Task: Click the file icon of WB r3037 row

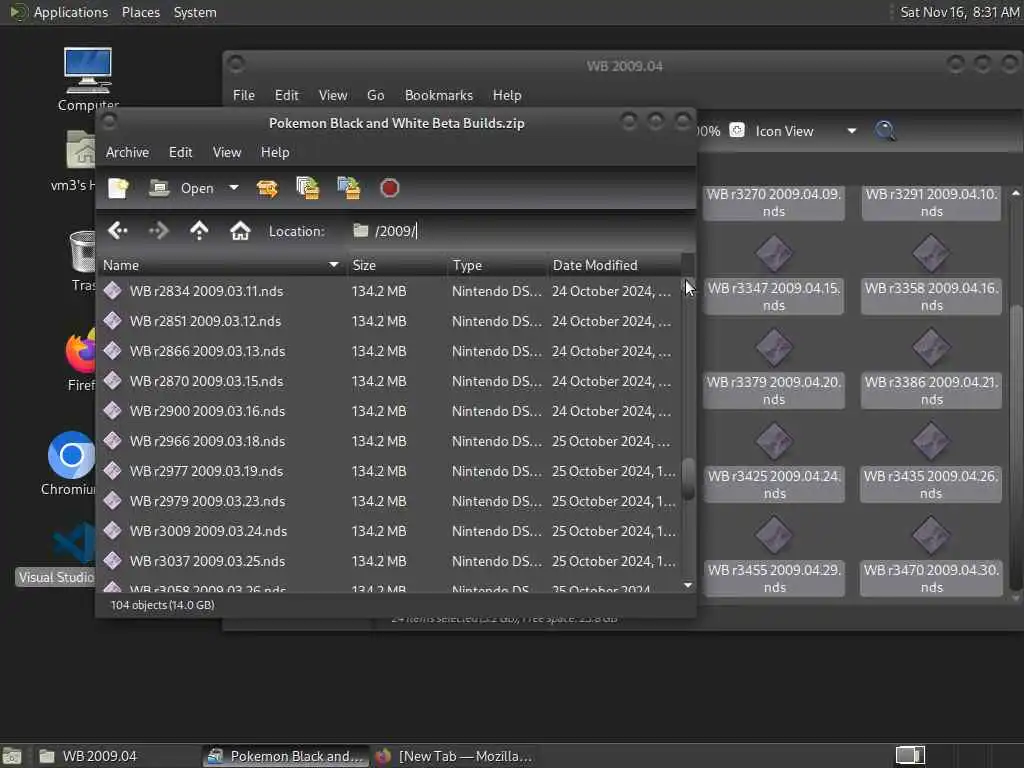Action: (112, 561)
